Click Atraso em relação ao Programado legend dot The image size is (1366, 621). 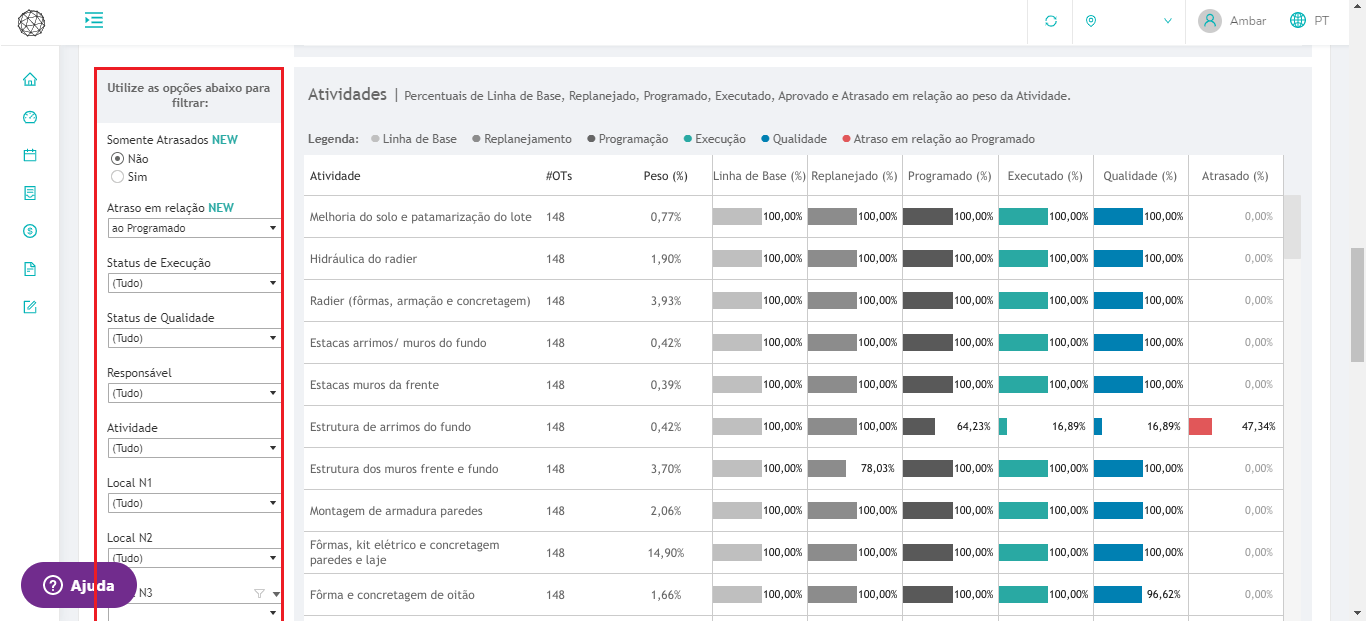click(x=846, y=139)
